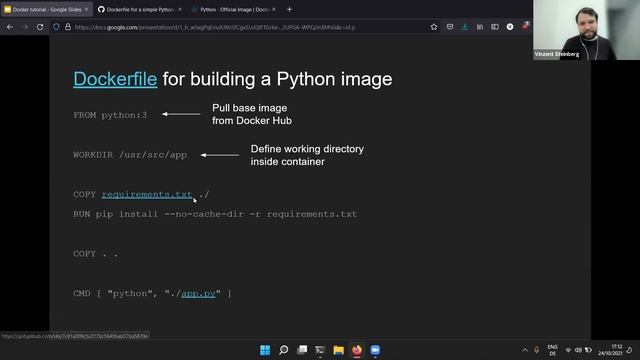The height and width of the screenshot is (360, 640).
Task: Open a new browser tab with plus
Action: [289, 9]
